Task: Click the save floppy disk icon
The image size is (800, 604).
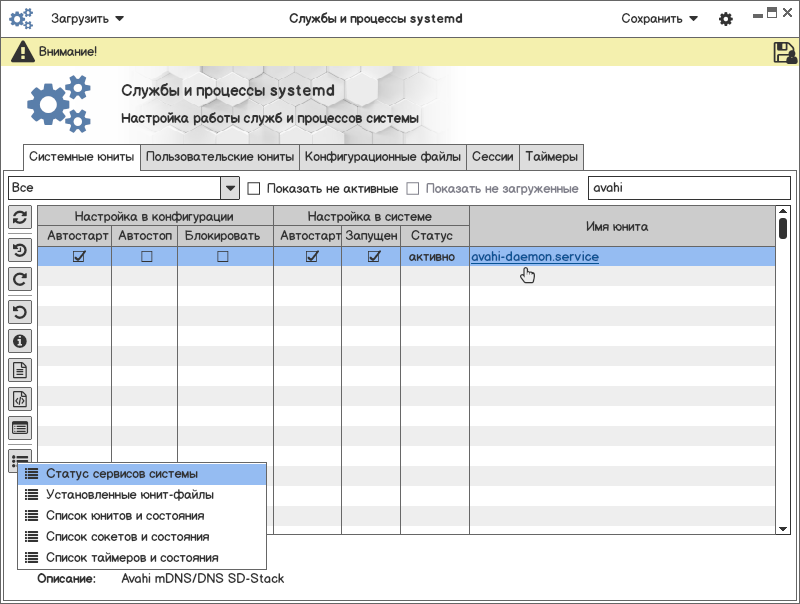Action: click(x=784, y=52)
